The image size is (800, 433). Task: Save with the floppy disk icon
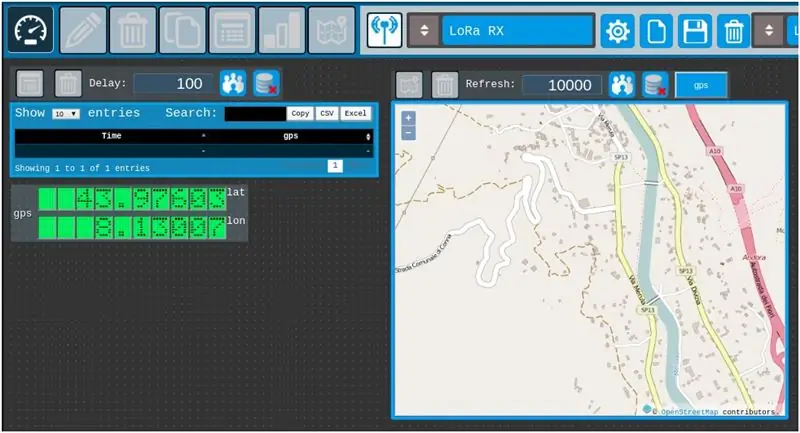pos(695,31)
